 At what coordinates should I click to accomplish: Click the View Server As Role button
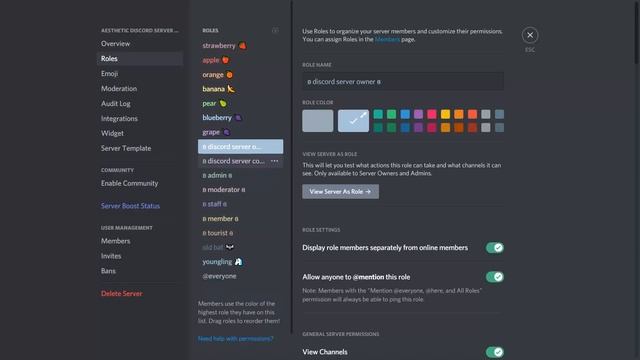[x=340, y=191]
